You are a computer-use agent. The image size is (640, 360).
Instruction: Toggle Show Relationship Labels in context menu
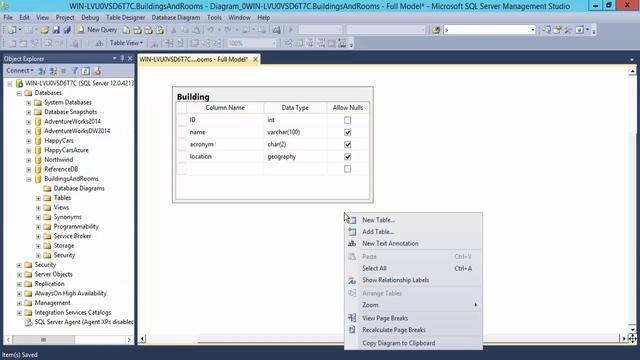click(413, 280)
